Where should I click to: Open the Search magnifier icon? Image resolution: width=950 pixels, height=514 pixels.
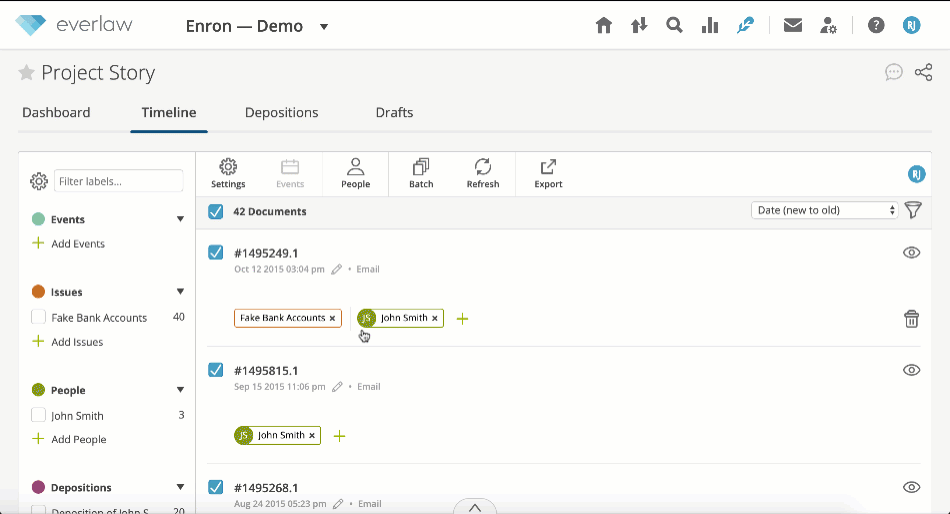pos(674,25)
